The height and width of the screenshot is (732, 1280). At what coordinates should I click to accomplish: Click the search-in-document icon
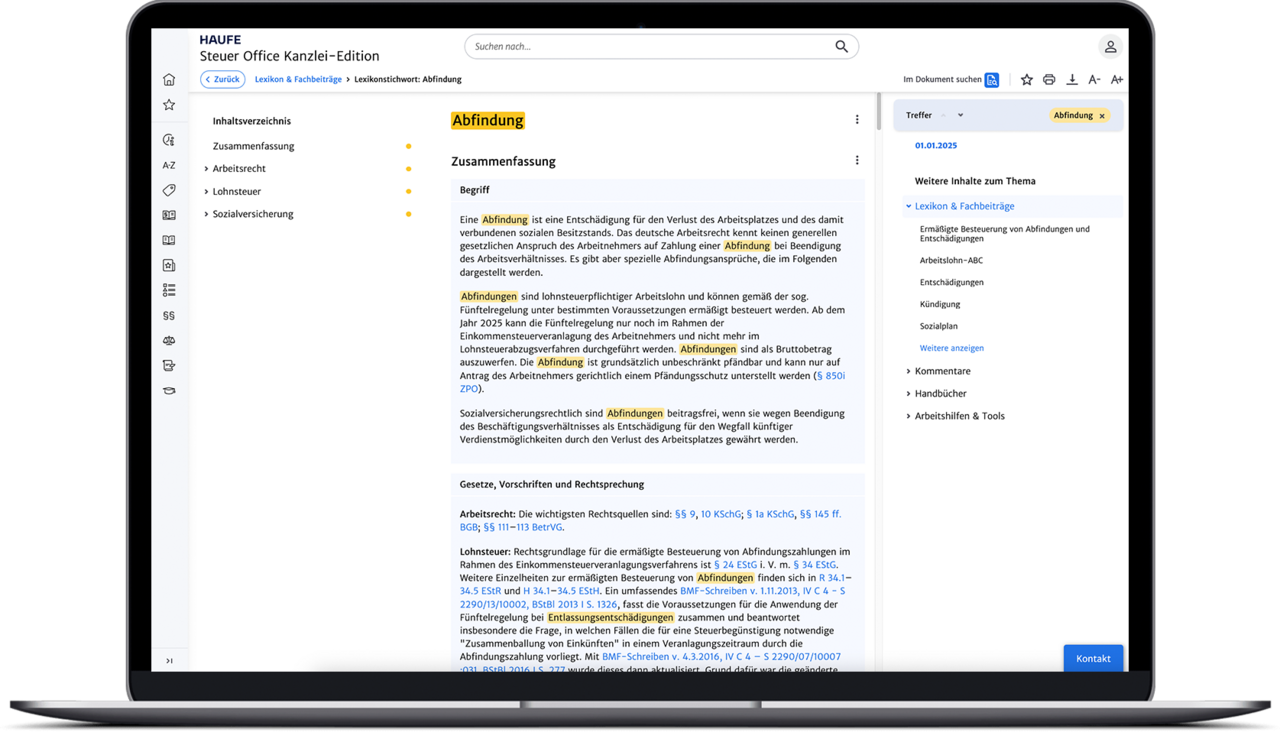(991, 80)
